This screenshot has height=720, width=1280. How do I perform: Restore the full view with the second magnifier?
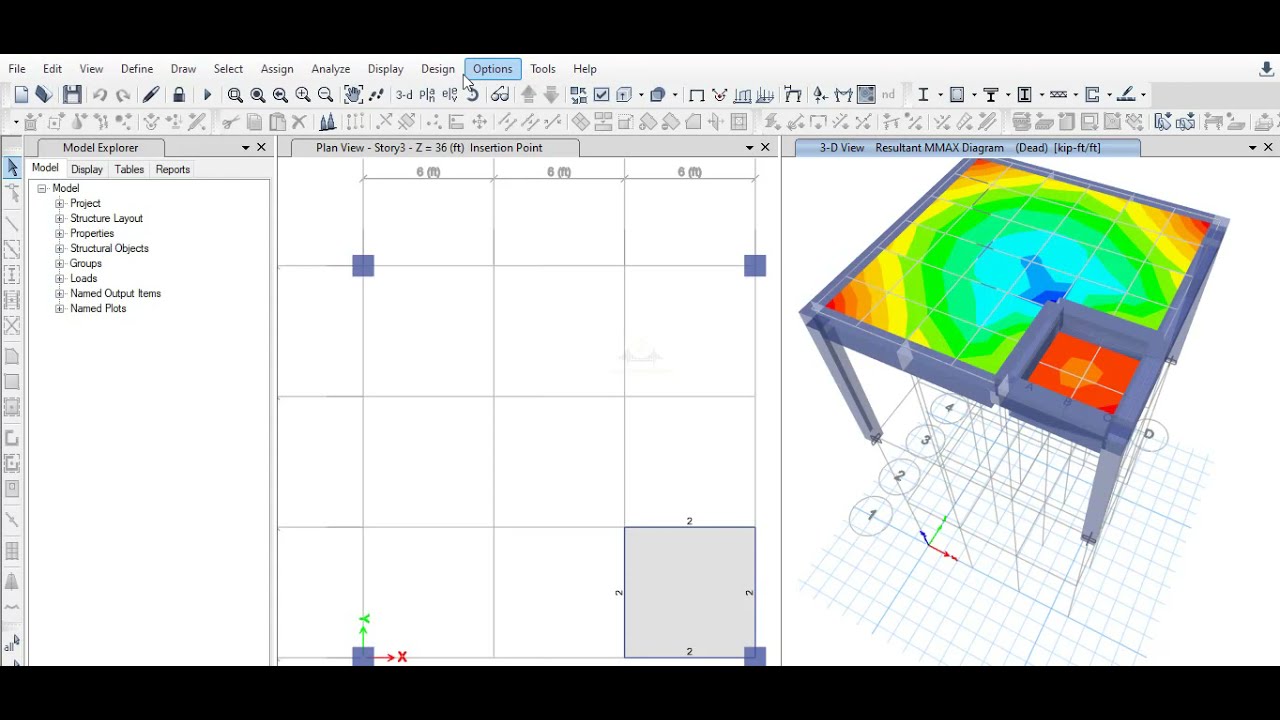point(258,95)
